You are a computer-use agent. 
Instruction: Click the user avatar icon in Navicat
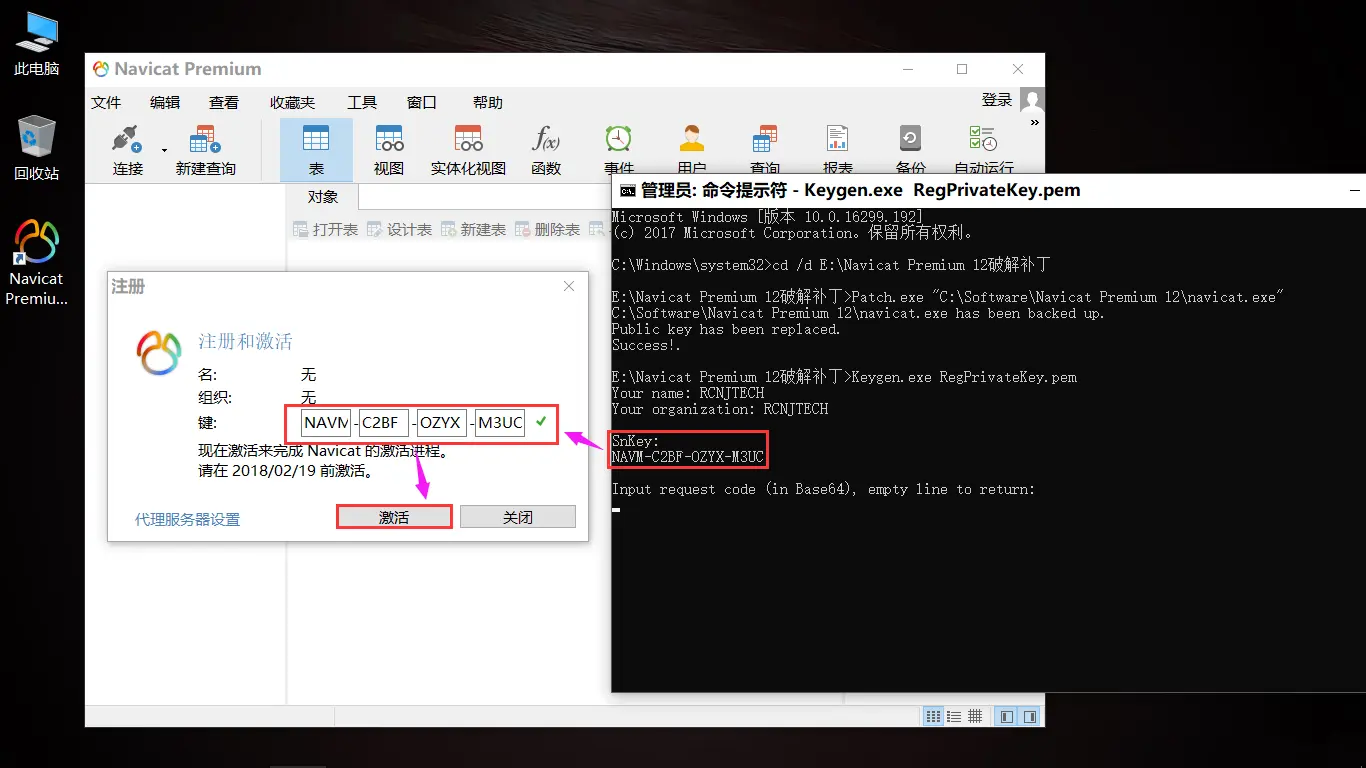[x=1032, y=99]
